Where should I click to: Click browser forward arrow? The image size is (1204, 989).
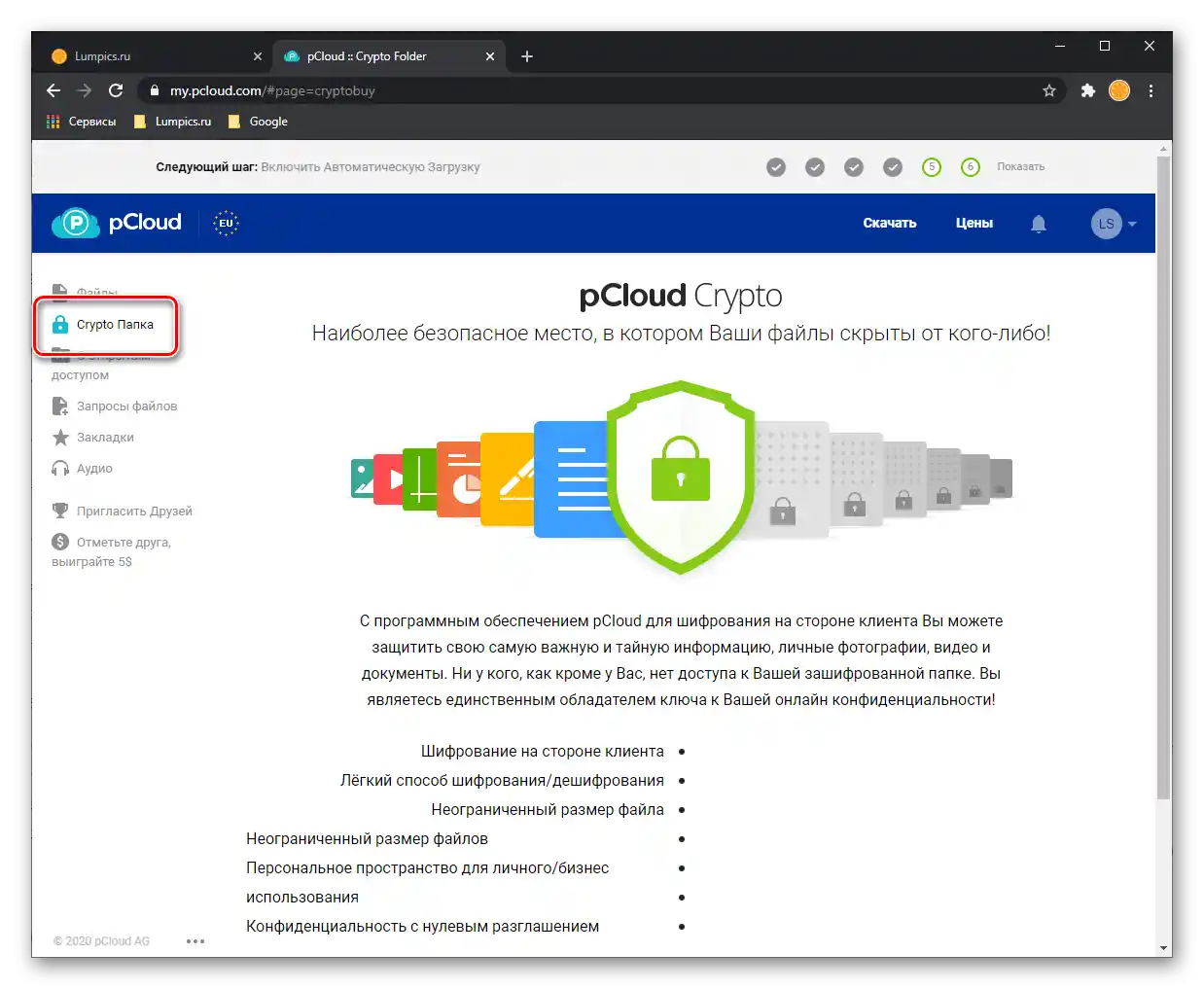[x=85, y=90]
